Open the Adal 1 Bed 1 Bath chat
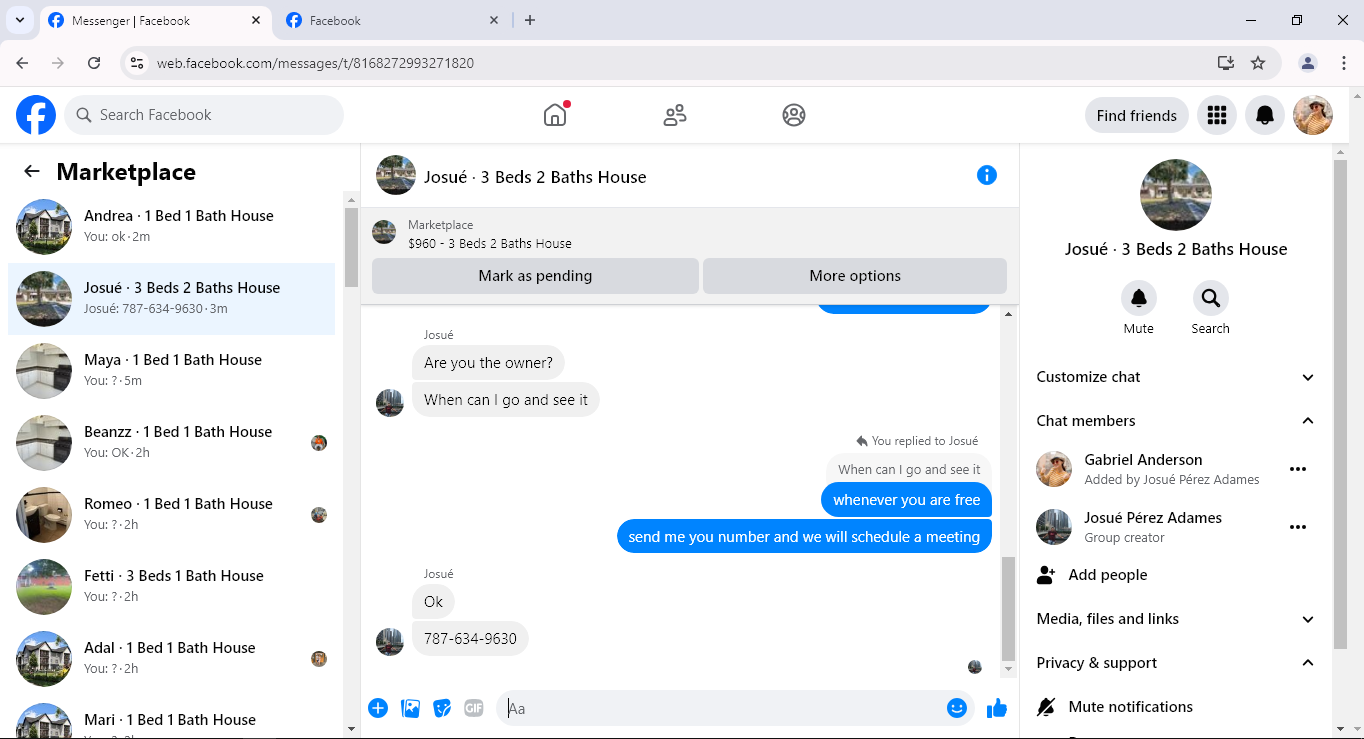The image size is (1364, 739). pos(172,659)
